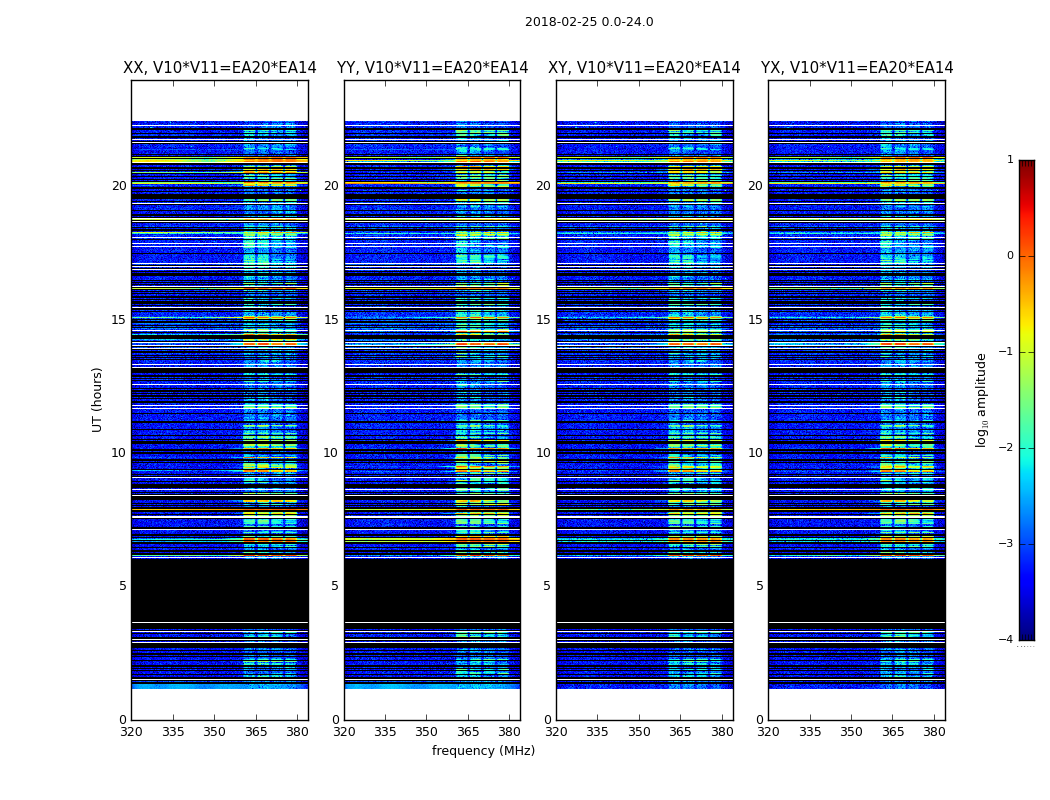Click the UT (hours) axis label

(x=97, y=400)
